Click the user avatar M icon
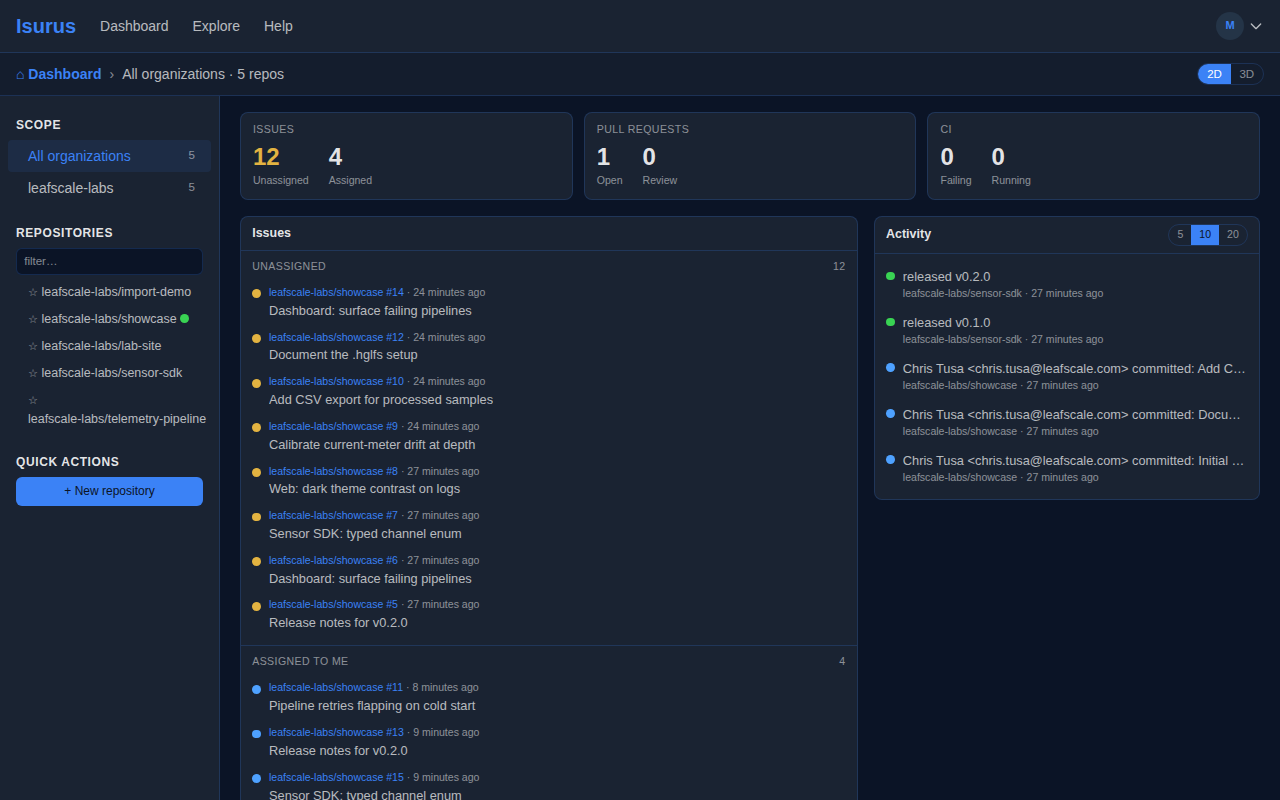This screenshot has width=1280, height=800. point(1229,26)
